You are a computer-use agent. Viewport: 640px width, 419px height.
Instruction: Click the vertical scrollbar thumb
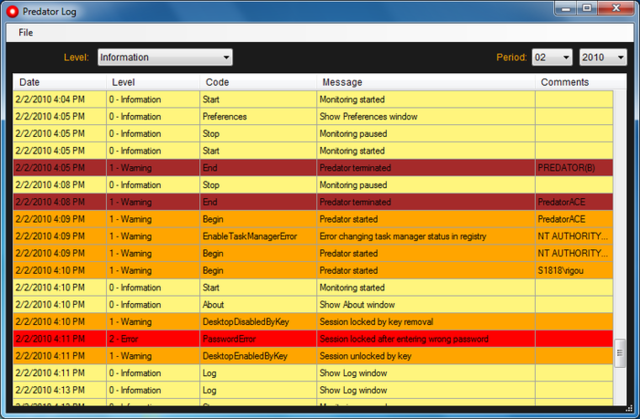pos(620,353)
